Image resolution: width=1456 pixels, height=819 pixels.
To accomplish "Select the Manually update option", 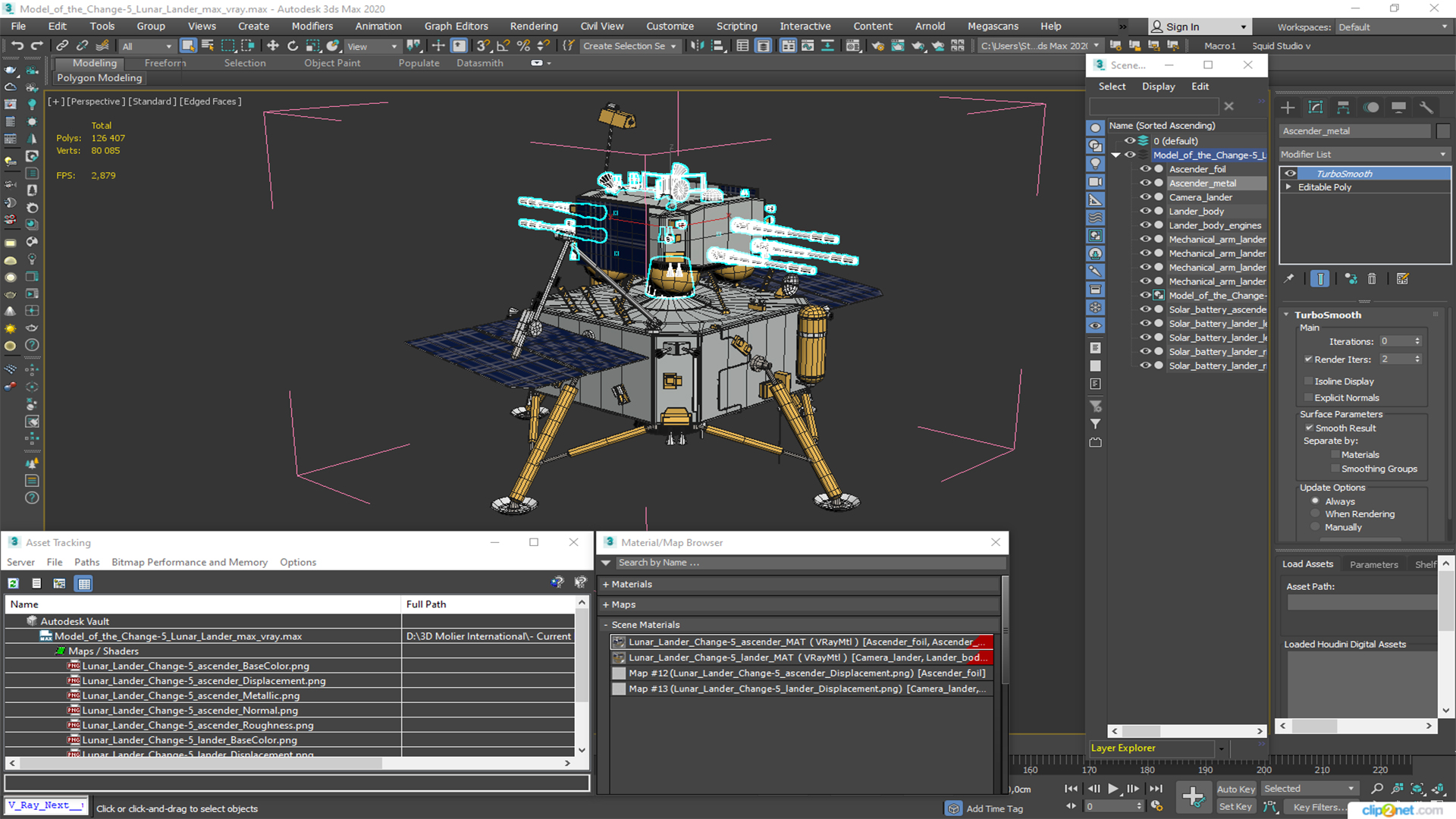I will (1315, 527).
